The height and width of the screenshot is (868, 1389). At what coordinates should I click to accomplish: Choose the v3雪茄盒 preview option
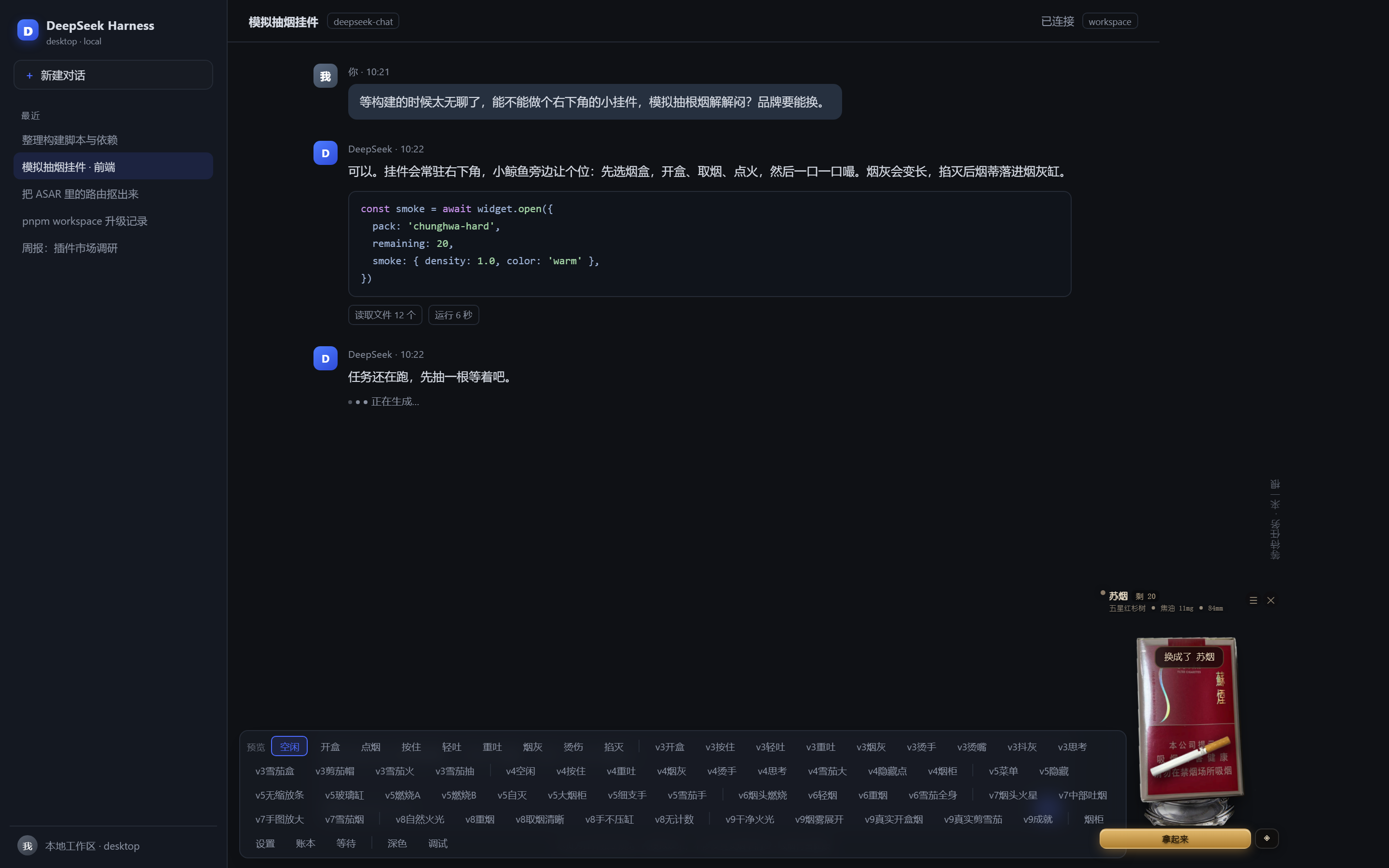coord(274,771)
